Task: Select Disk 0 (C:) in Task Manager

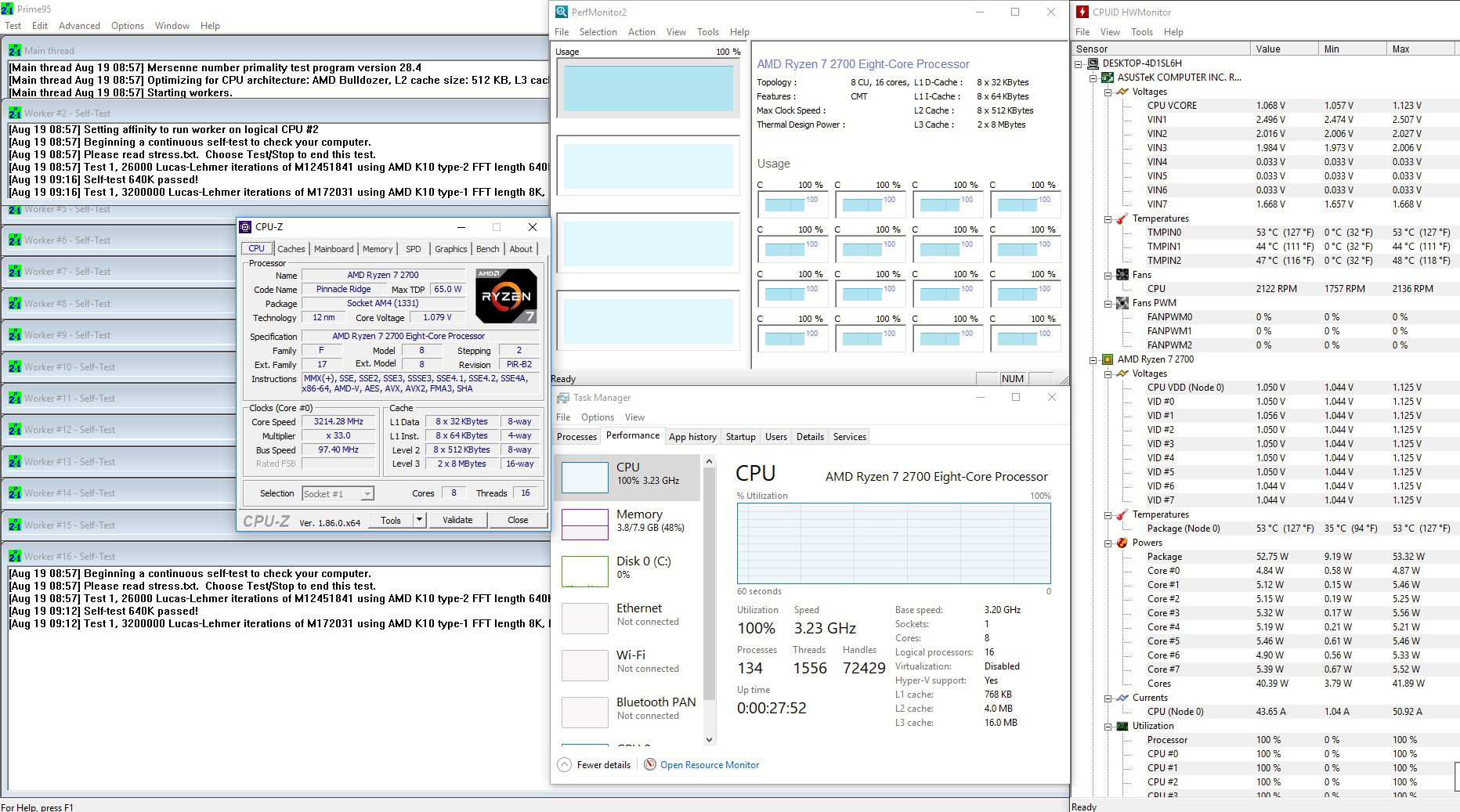Action: tap(627, 571)
